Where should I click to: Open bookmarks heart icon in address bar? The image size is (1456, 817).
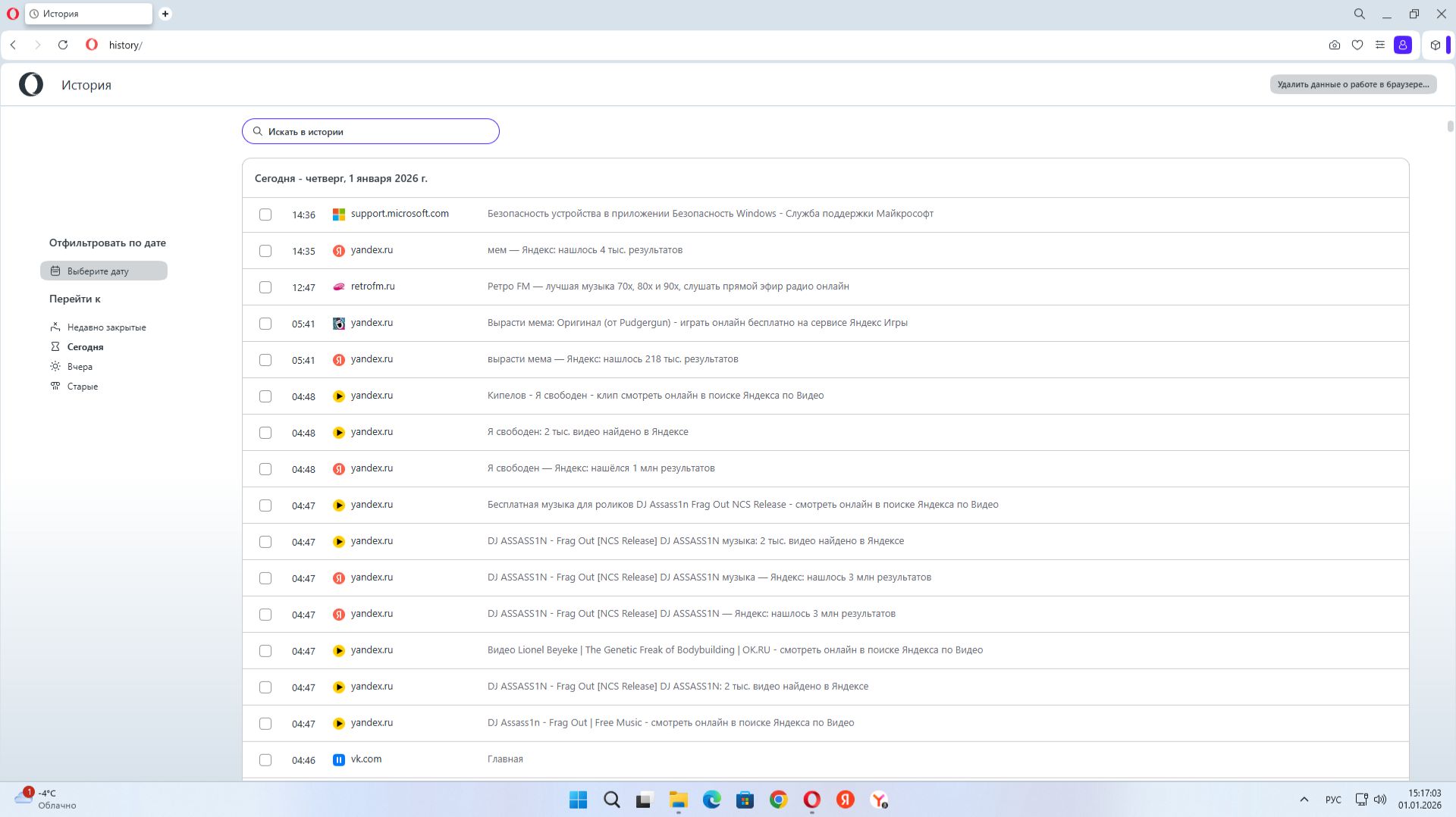pos(1357,45)
